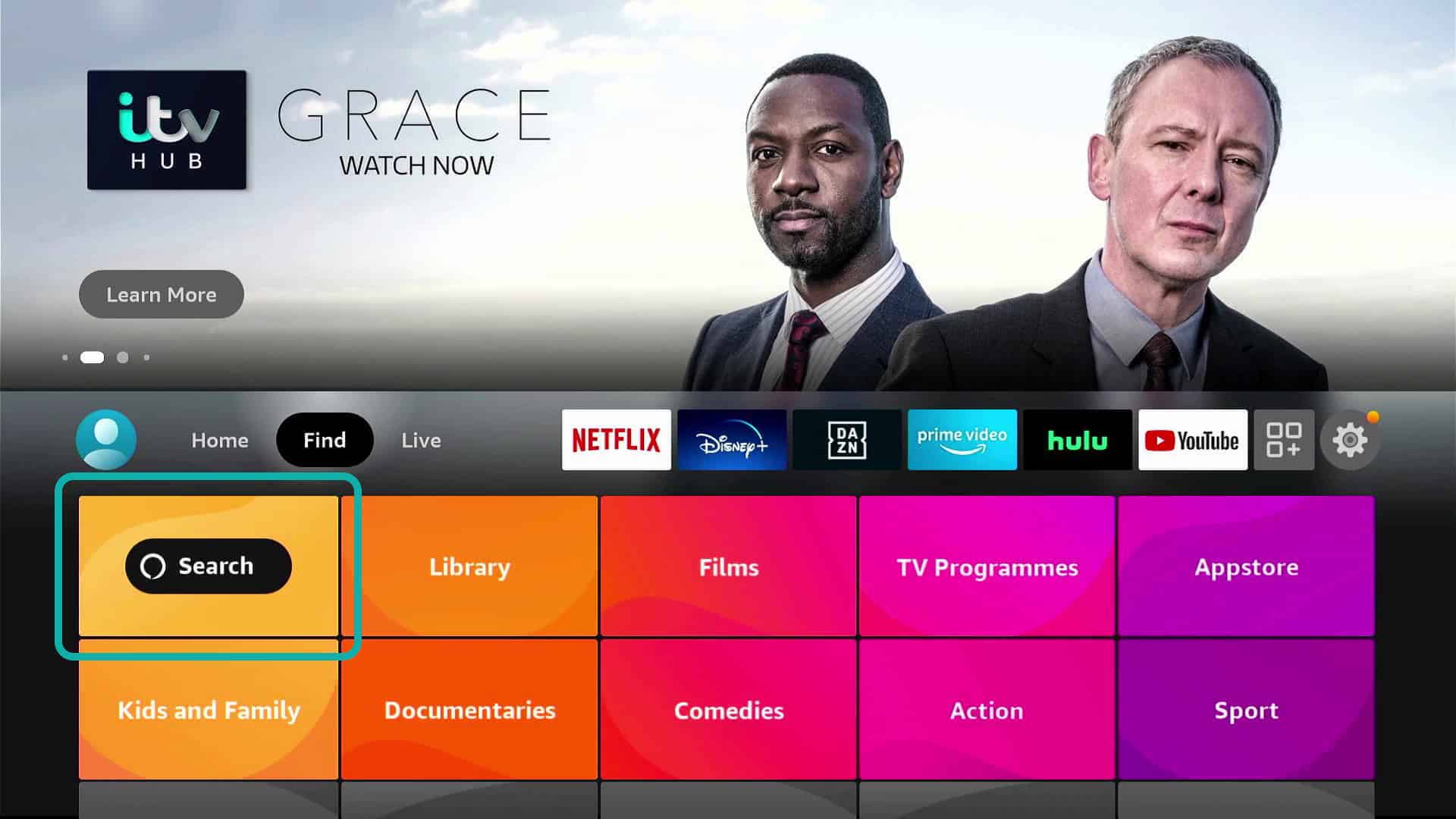
Task: Open the Live section menu item
Action: [x=422, y=440]
